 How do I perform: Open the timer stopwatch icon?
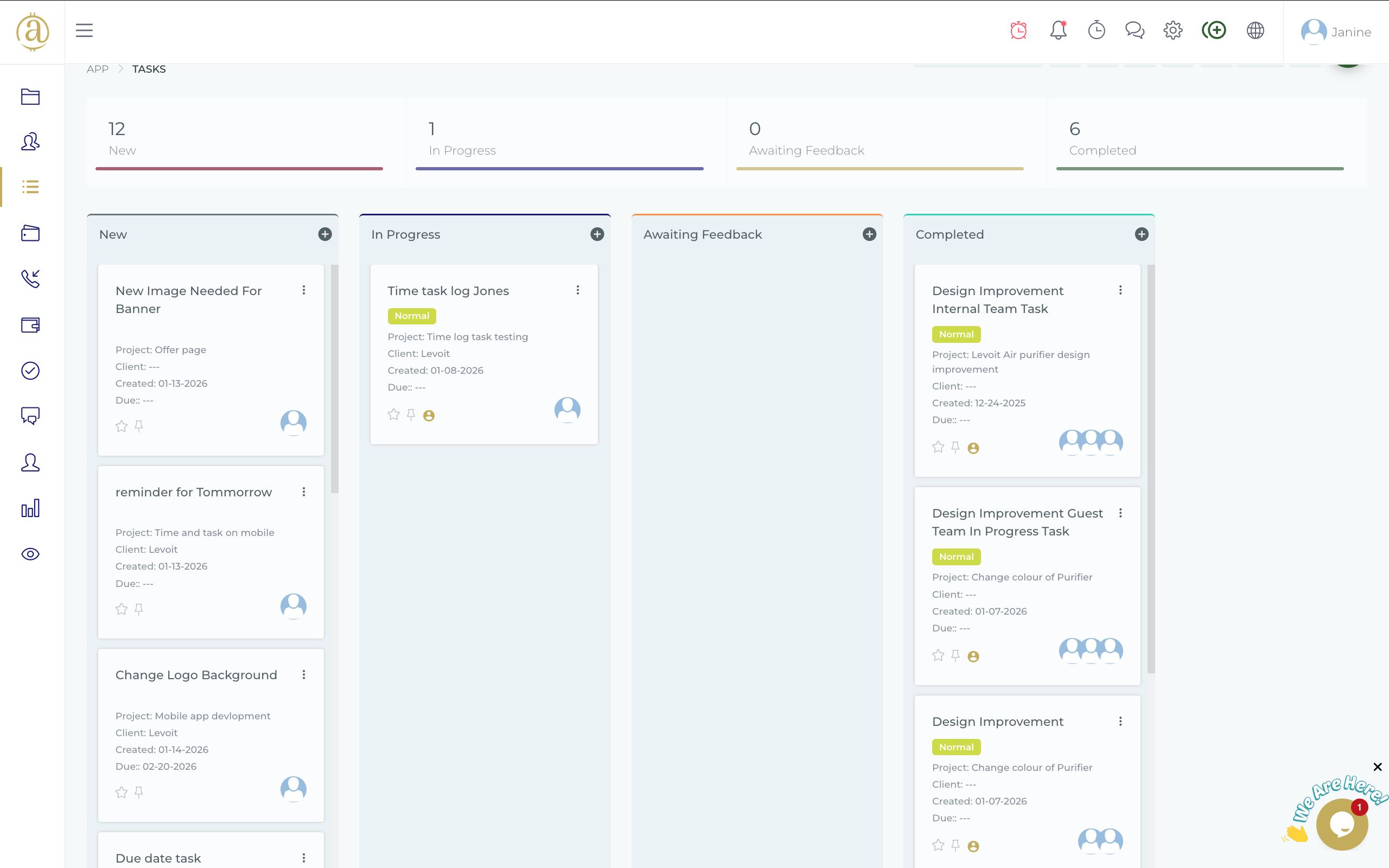click(1096, 30)
